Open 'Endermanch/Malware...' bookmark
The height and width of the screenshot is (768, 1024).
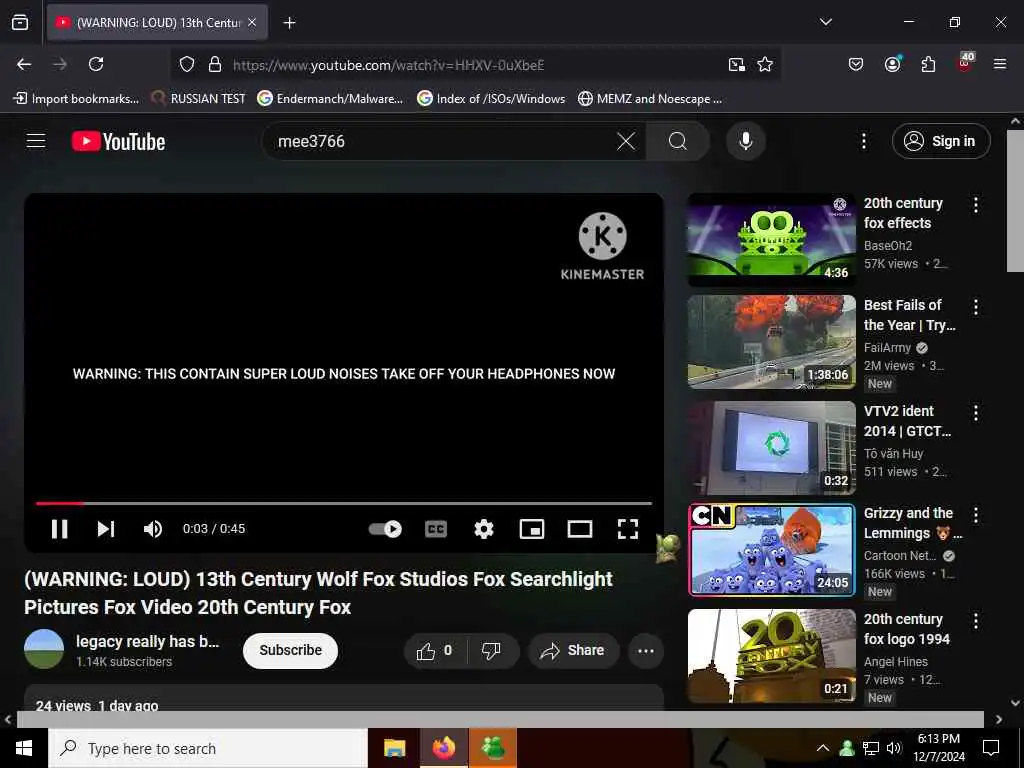click(330, 99)
